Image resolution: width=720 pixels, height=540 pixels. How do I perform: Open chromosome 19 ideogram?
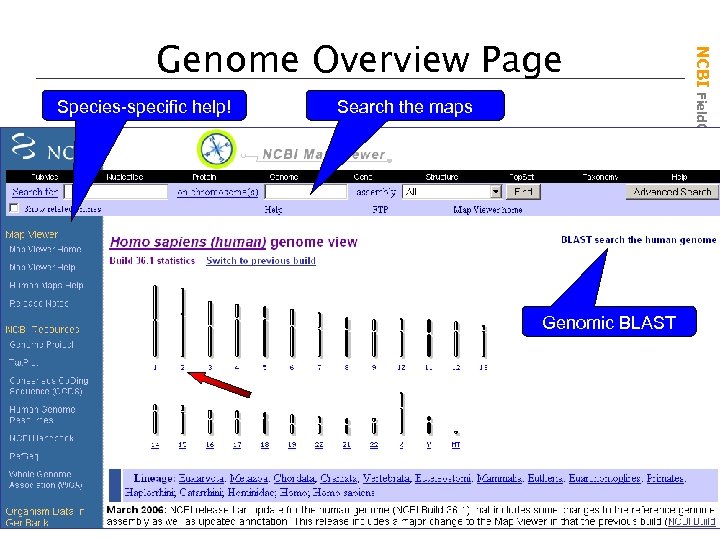pos(292,424)
